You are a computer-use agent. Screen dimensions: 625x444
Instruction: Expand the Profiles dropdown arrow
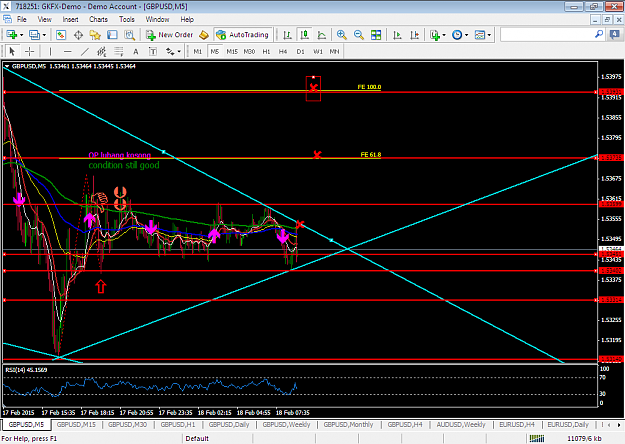44,35
